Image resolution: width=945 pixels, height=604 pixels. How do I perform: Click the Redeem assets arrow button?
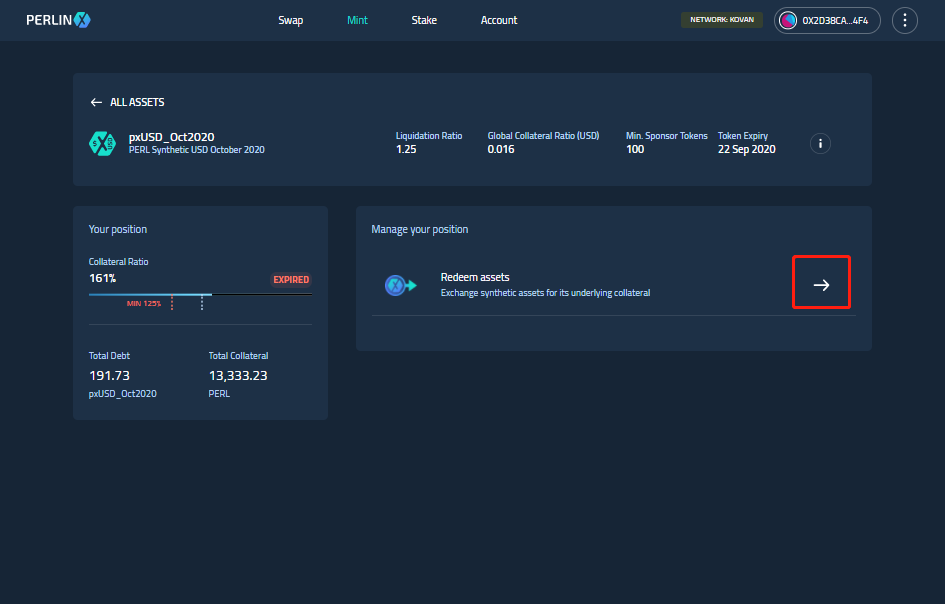(821, 285)
